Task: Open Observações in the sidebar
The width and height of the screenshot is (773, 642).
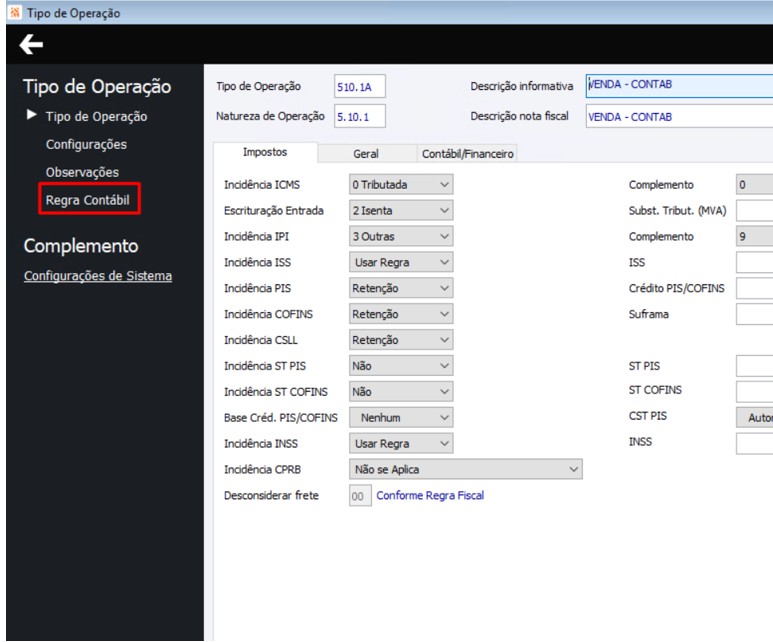Action: pyautogui.click(x=82, y=172)
